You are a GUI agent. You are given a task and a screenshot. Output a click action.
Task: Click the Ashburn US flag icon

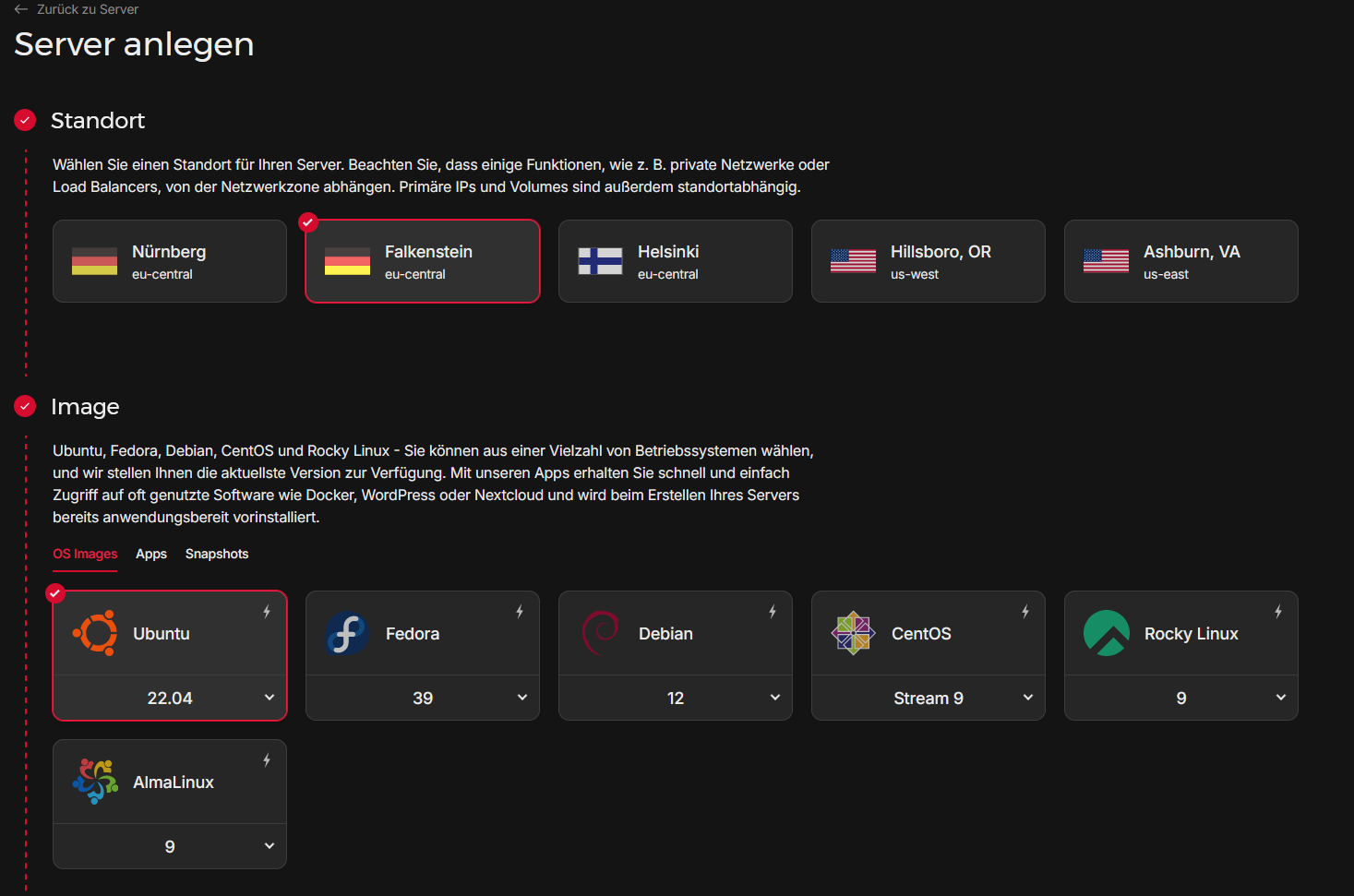(1106, 261)
